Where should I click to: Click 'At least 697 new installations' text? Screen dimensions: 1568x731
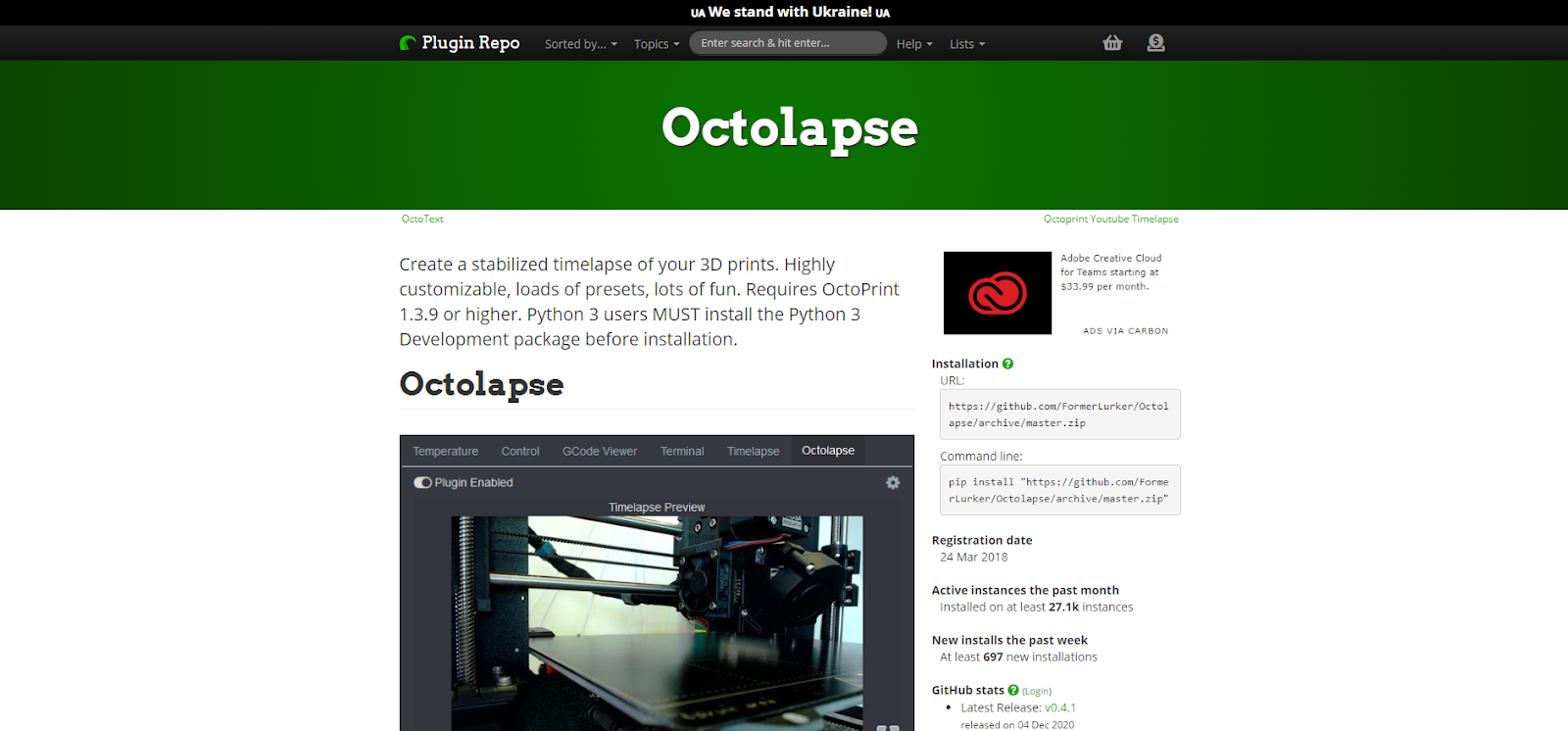pyautogui.click(x=1018, y=658)
